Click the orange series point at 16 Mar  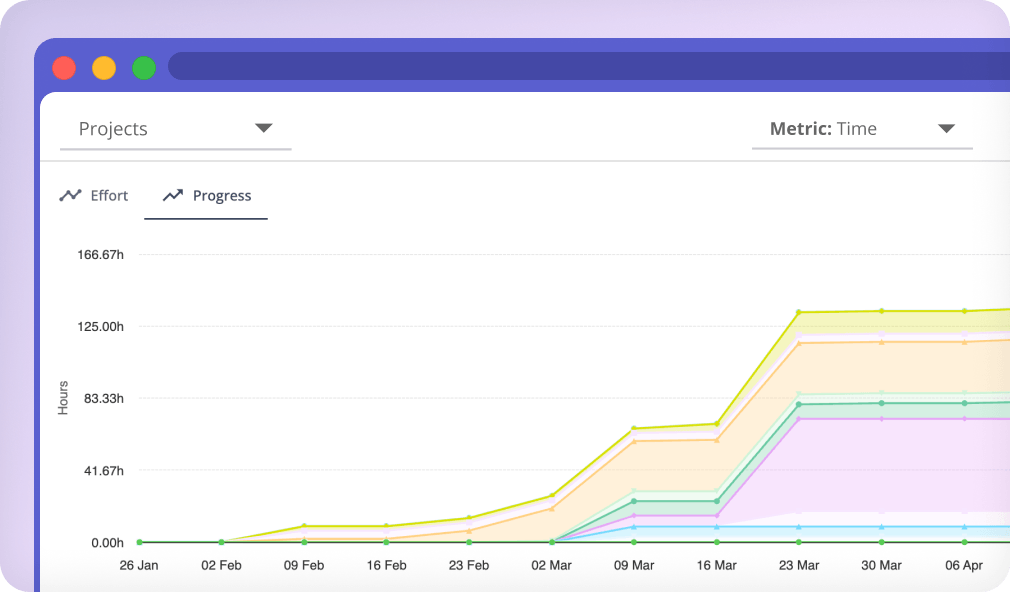tap(717, 440)
